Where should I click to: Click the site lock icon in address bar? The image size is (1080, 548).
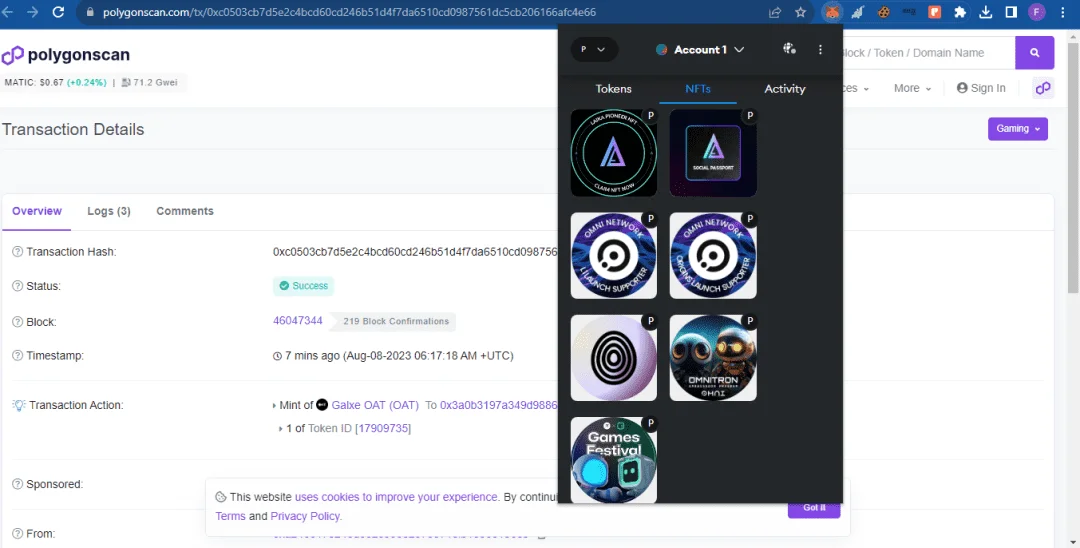(x=90, y=12)
